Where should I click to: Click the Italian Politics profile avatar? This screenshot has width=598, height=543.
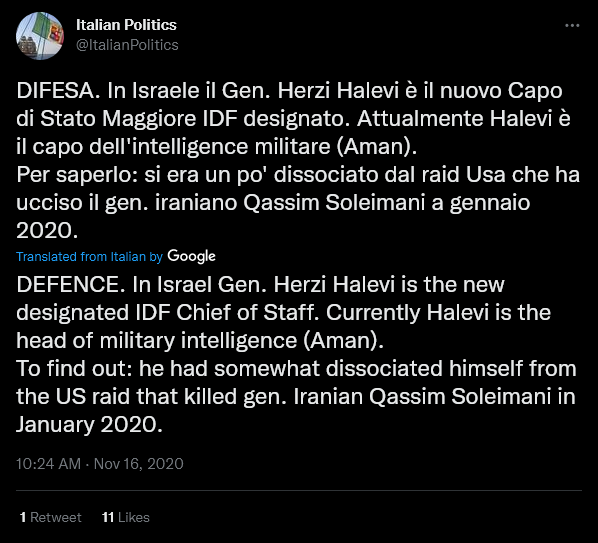(x=40, y=36)
